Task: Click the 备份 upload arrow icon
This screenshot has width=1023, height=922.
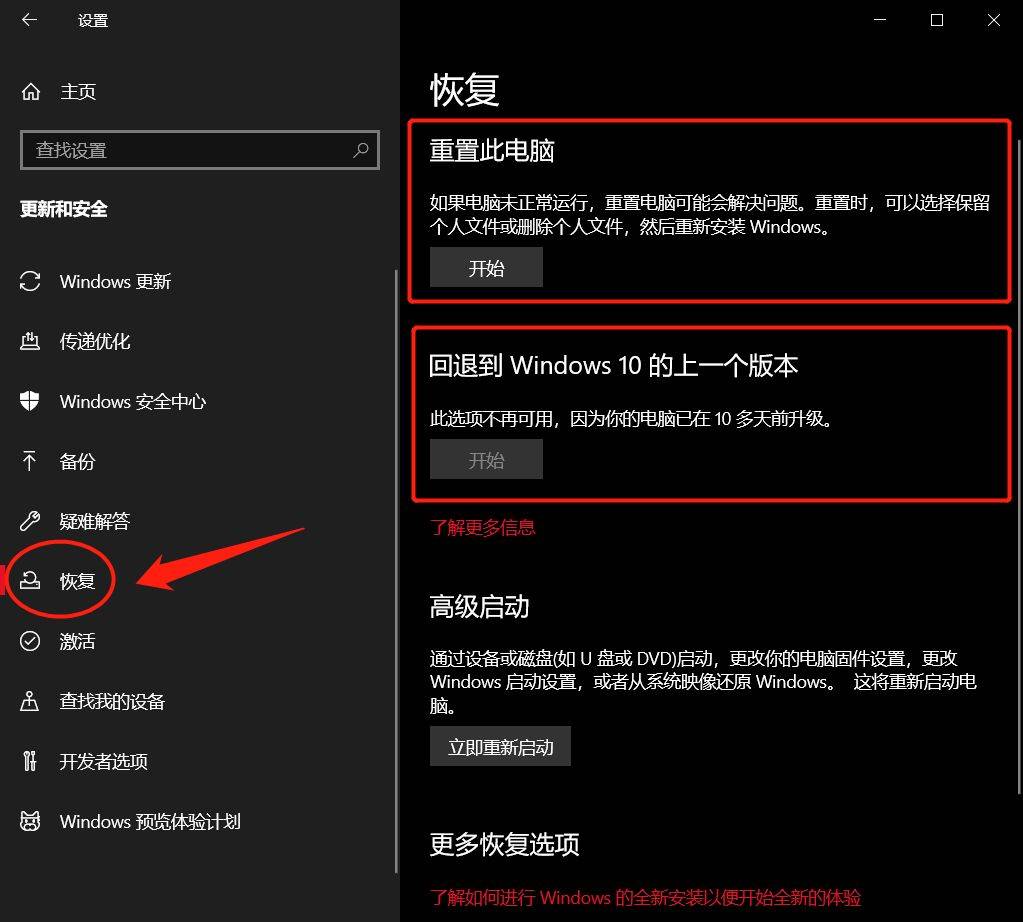Action: (29, 461)
